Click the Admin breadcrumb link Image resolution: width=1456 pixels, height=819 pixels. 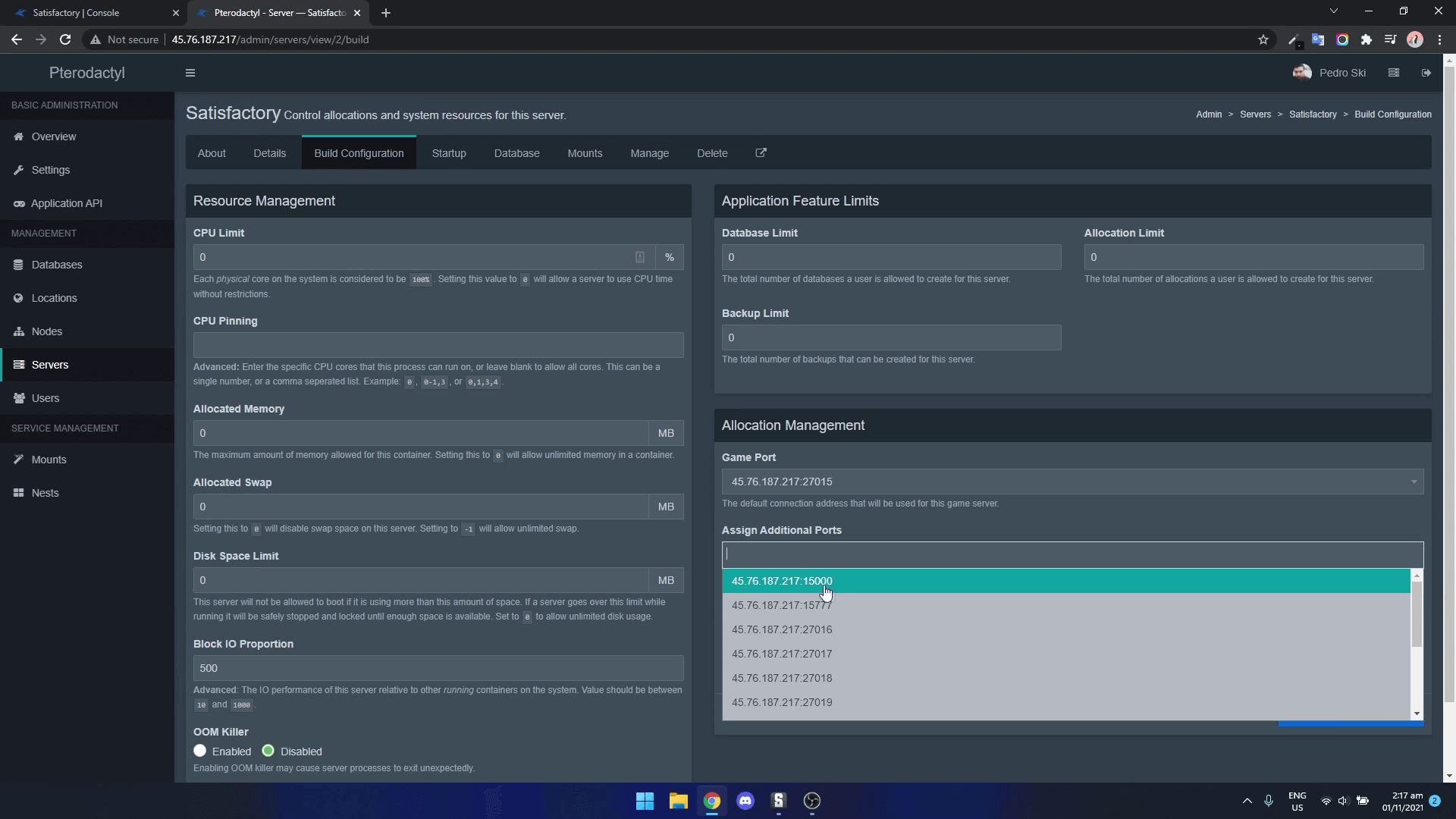(1209, 115)
